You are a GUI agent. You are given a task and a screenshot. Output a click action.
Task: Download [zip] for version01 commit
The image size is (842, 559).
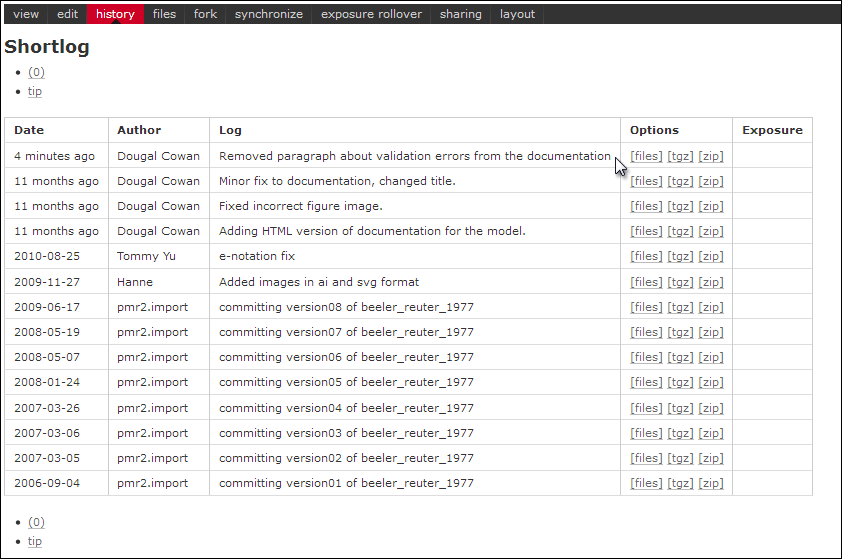pyautogui.click(x=710, y=483)
